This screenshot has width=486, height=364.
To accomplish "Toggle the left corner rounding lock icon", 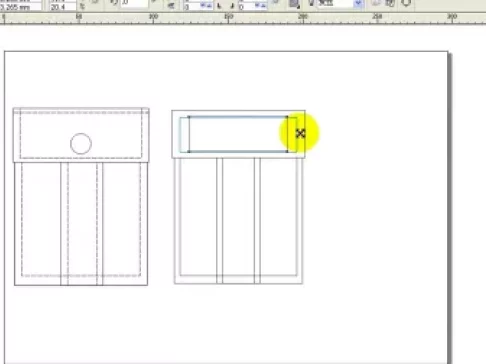I will tap(219, 6).
